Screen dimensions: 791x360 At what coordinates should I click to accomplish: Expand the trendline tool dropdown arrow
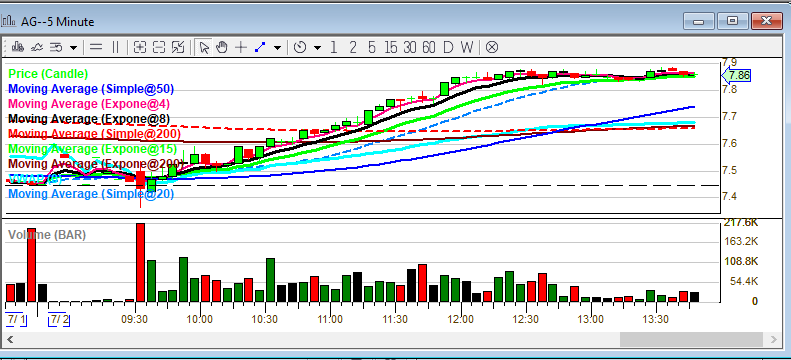(x=277, y=48)
